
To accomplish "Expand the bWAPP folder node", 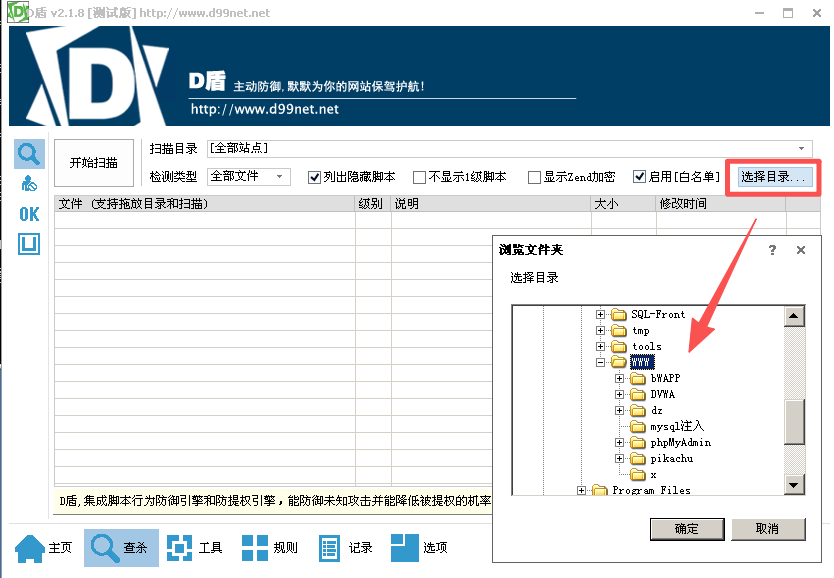I will coord(619,378).
